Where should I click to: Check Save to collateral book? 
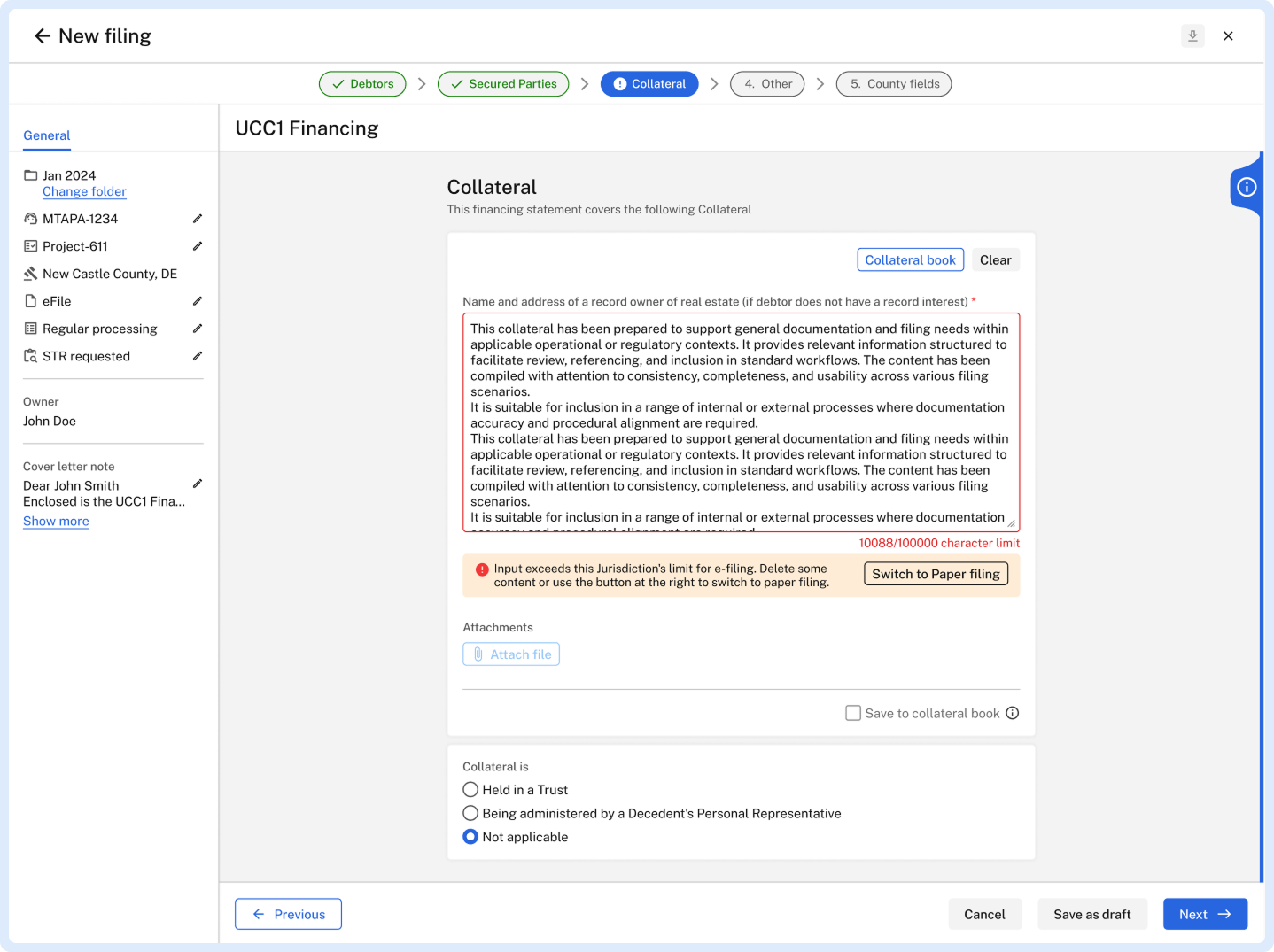pyautogui.click(x=853, y=713)
